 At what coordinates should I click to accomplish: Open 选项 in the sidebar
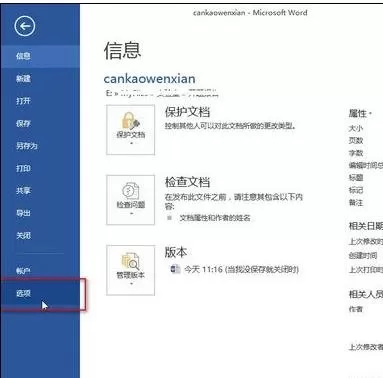point(40,293)
